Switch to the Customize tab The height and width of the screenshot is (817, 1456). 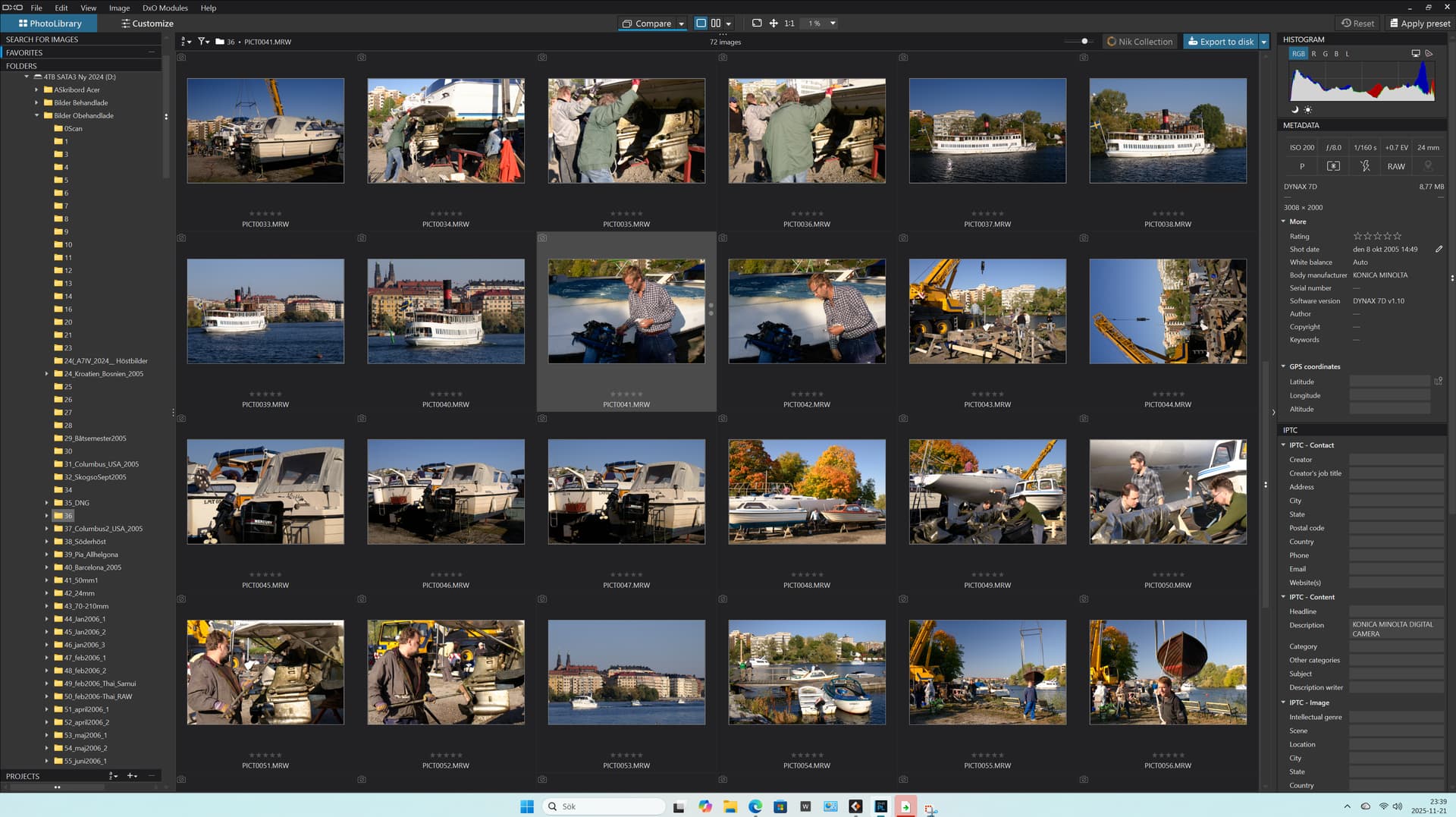[147, 24]
